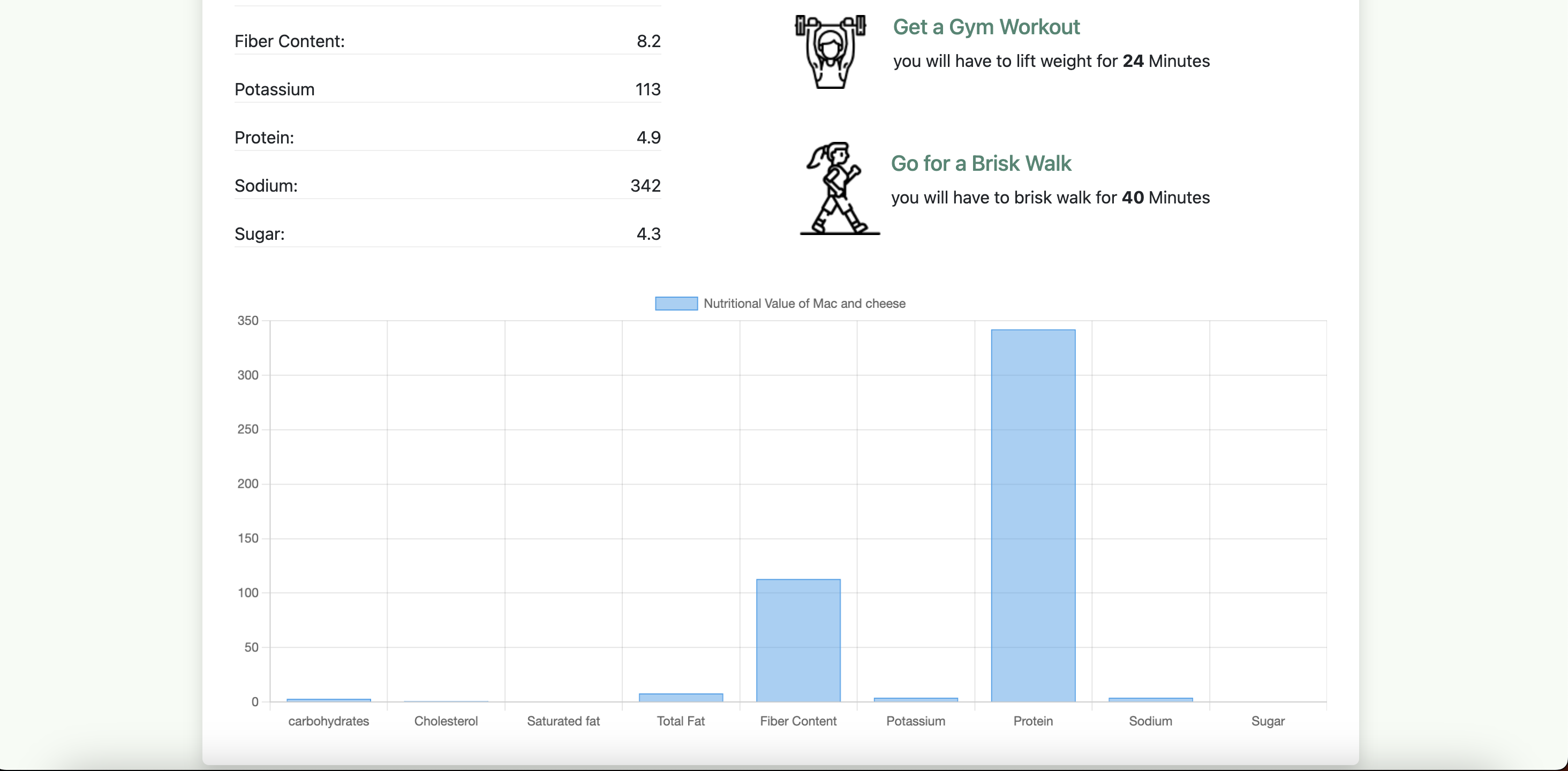Screen dimensions: 1568x771
Task: Click the Sodium bar in chart
Action: coord(1150,699)
